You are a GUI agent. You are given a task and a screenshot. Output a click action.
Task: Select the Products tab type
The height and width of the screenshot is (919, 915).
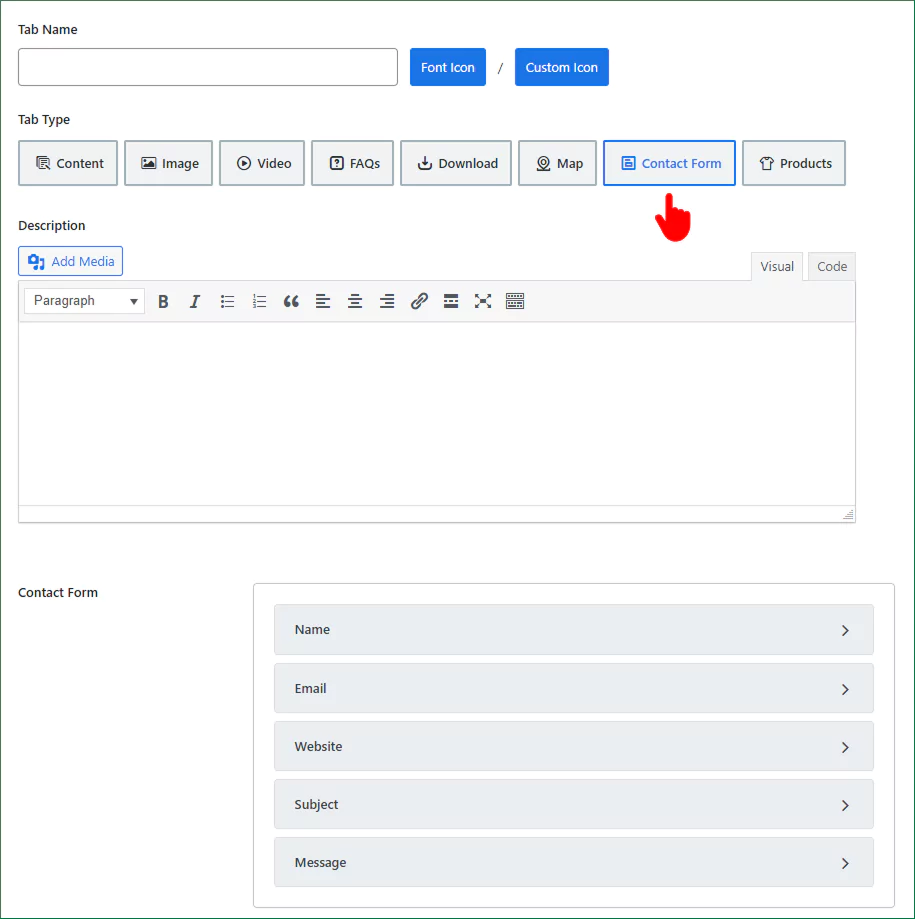794,163
